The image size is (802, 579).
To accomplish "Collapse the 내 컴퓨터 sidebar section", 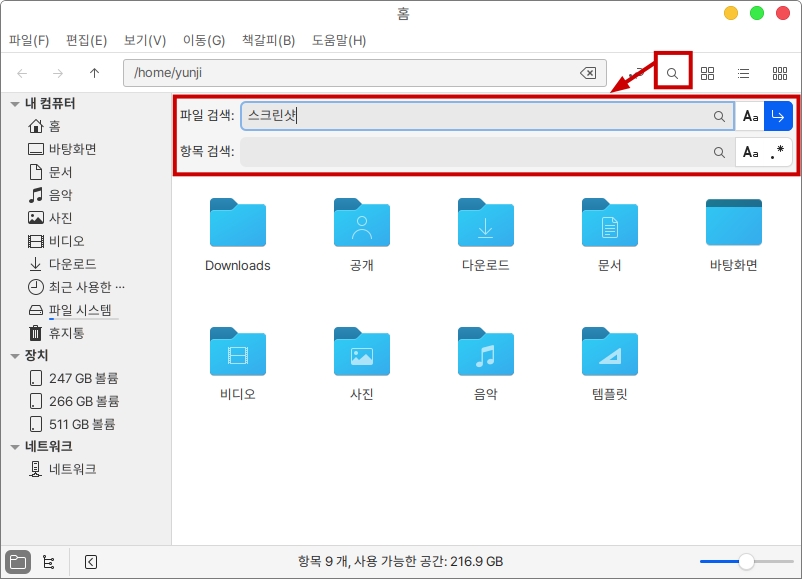I will pos(15,104).
